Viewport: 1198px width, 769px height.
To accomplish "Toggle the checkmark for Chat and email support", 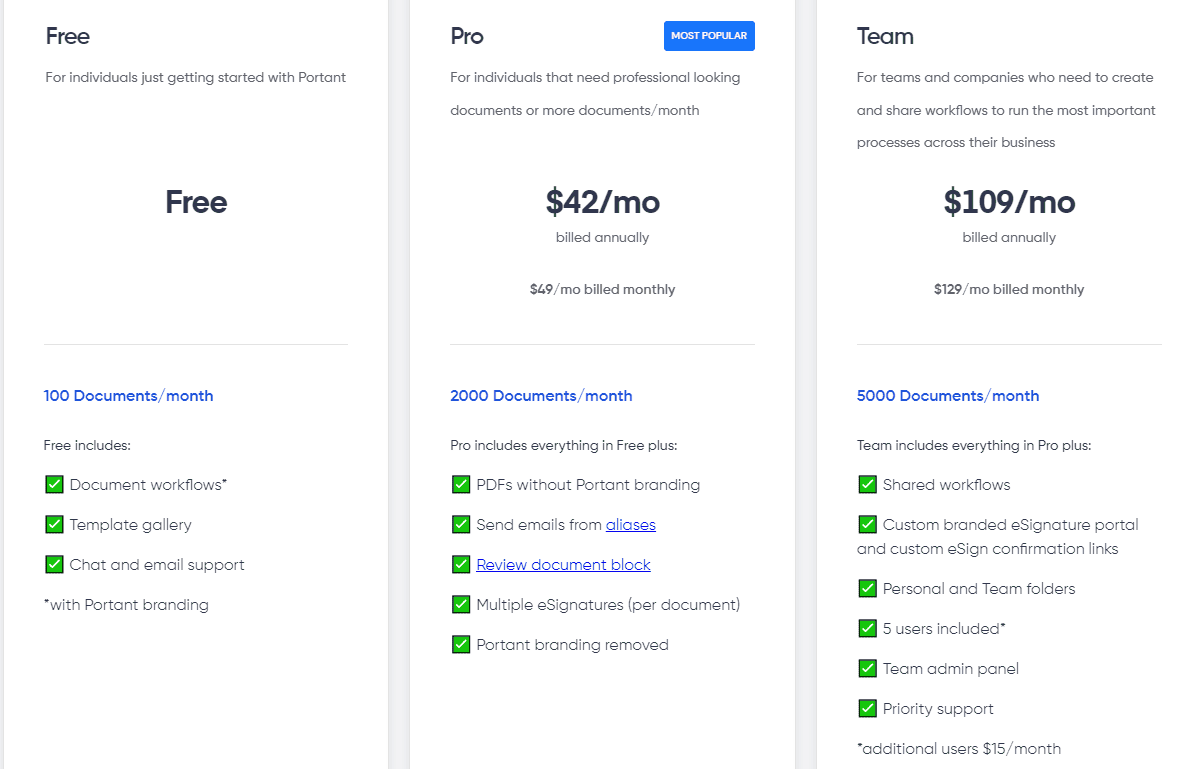I will tap(54, 564).
